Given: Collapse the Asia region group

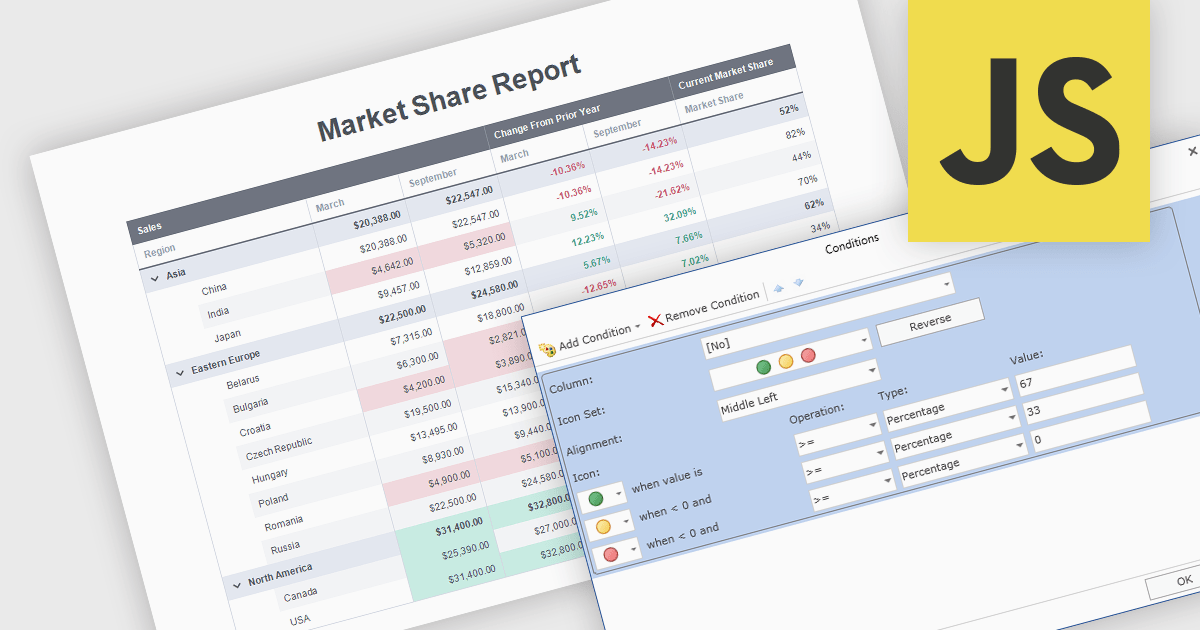Looking at the screenshot, I should click(x=154, y=279).
